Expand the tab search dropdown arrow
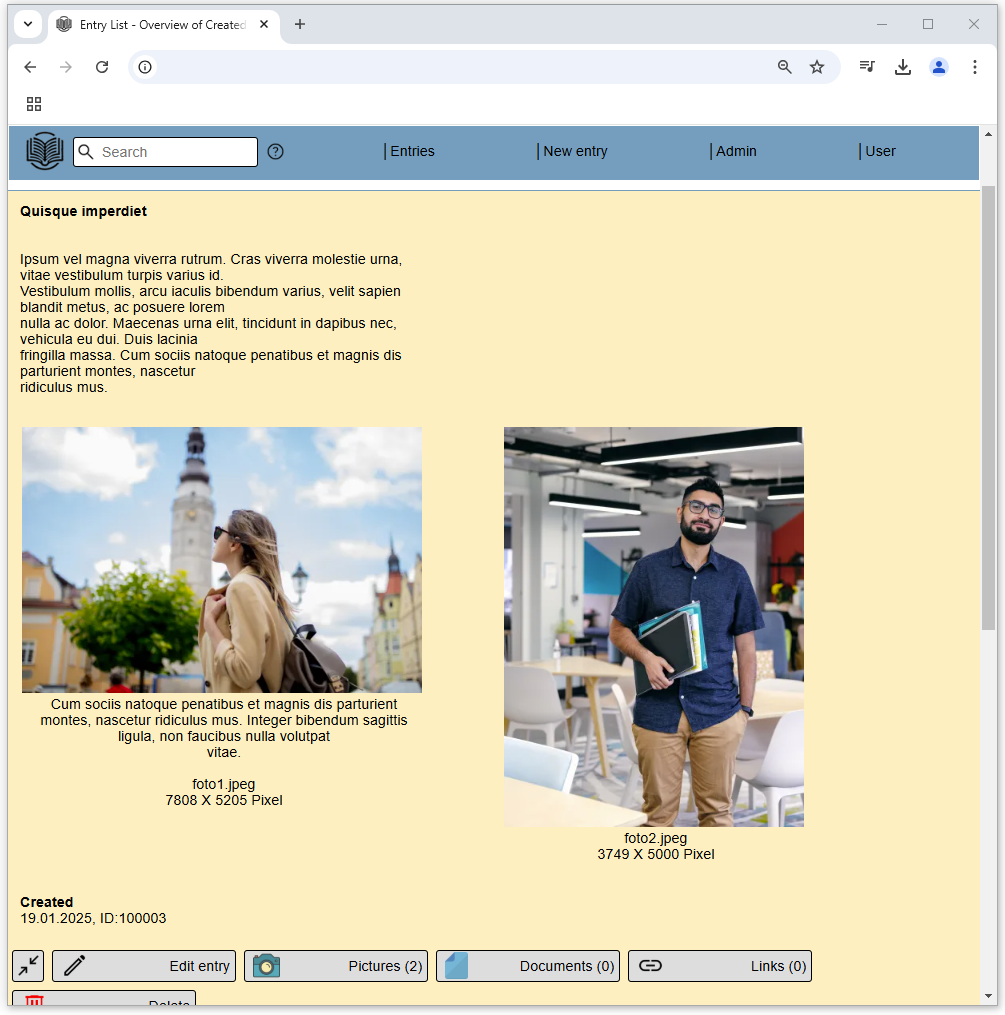 28,25
